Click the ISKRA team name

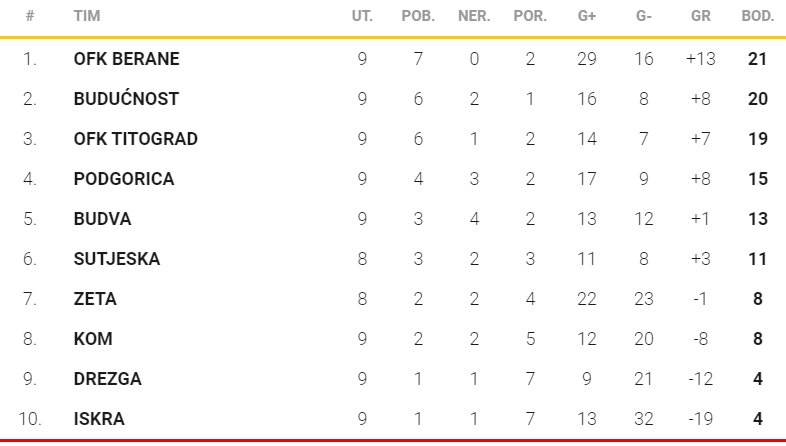[99, 419]
